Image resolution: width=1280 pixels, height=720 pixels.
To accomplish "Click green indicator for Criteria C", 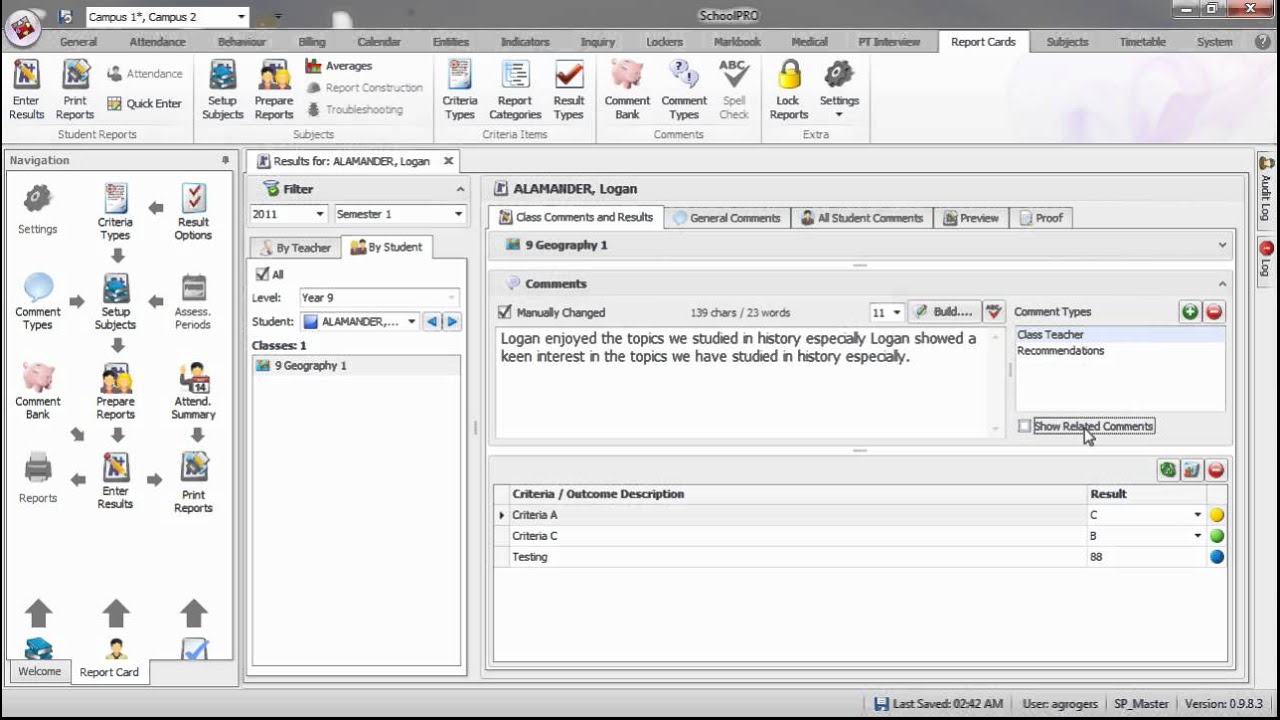I will pos(1217,536).
